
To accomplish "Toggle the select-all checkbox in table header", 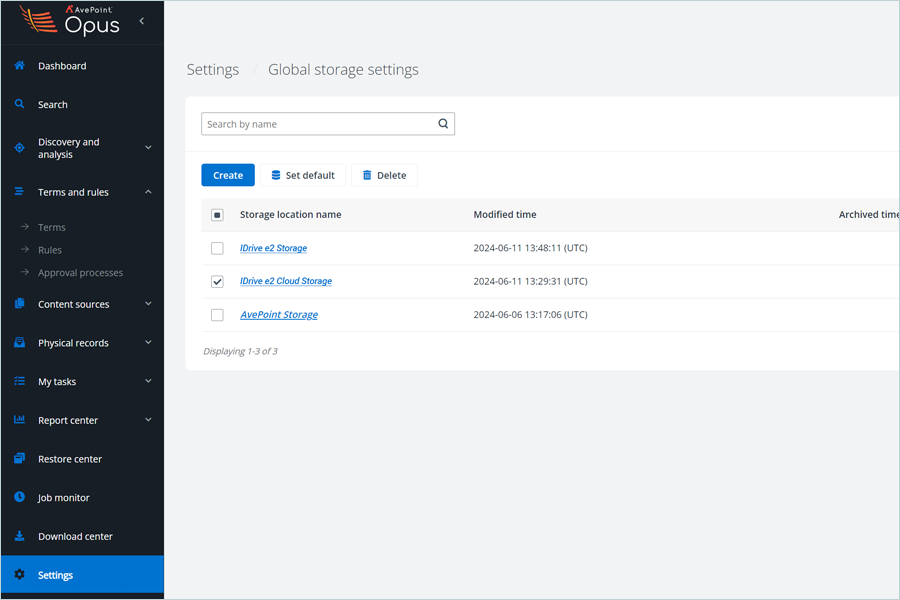I will tap(217, 215).
